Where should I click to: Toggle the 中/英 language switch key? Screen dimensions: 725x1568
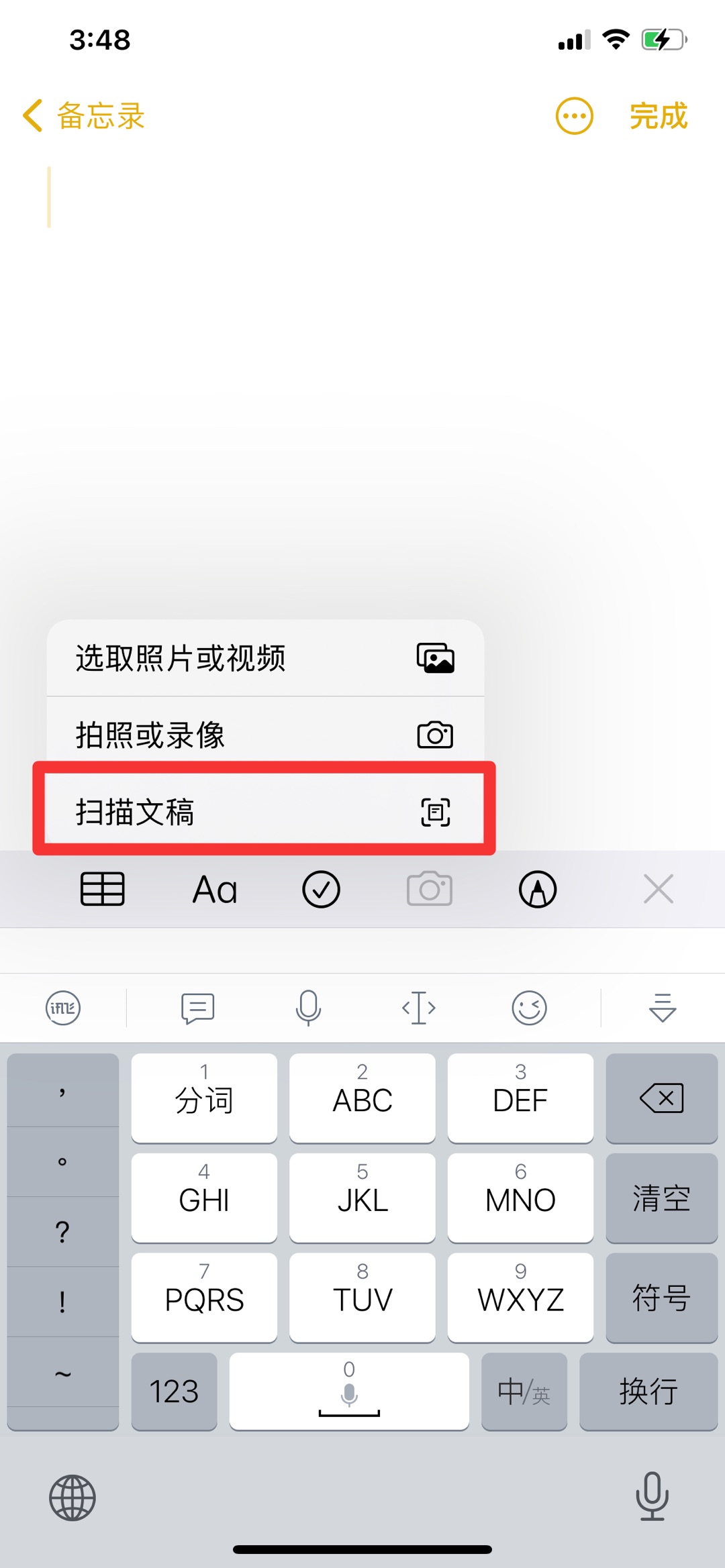[x=524, y=1391]
